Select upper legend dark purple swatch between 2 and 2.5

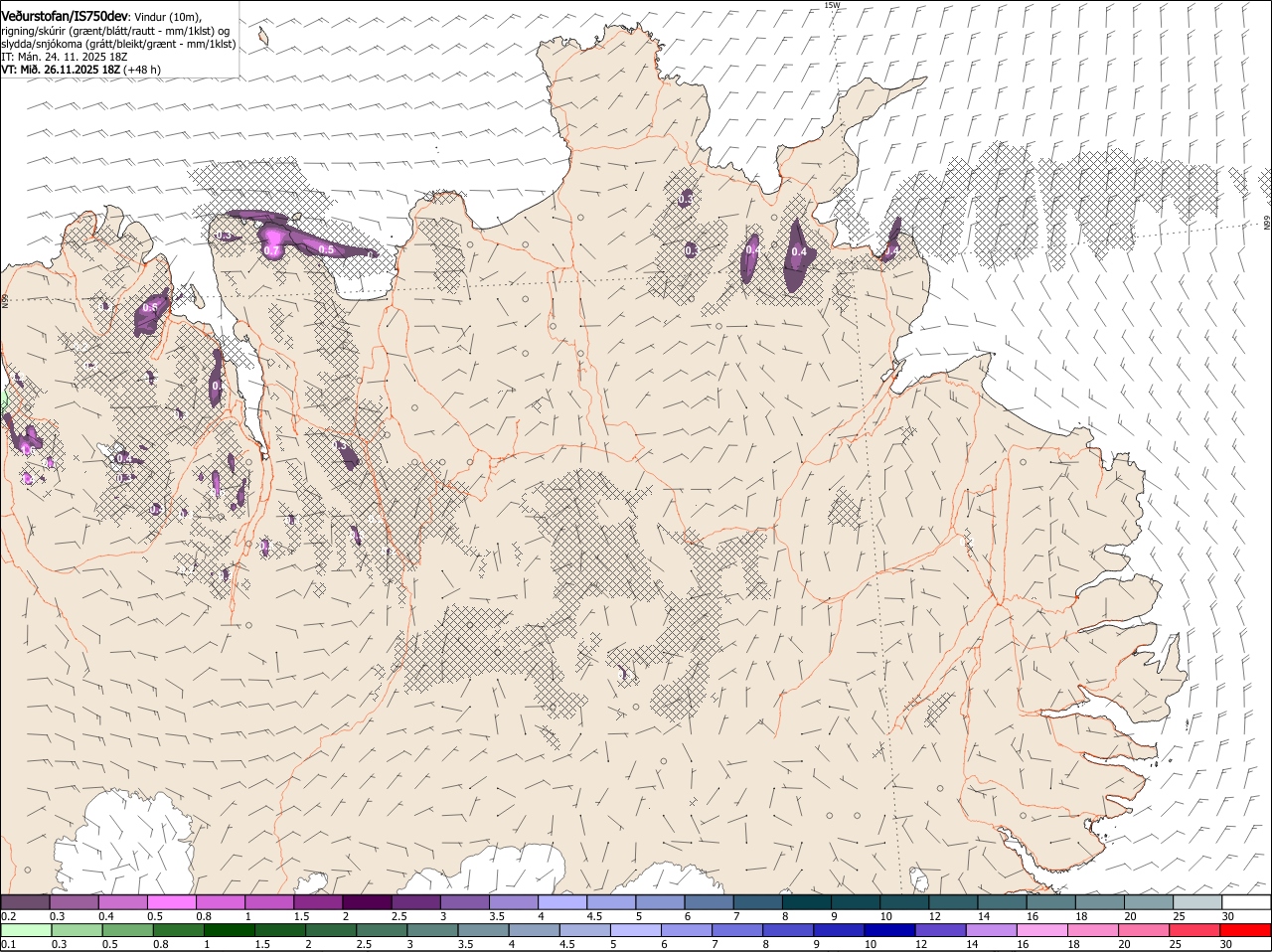pos(367,902)
